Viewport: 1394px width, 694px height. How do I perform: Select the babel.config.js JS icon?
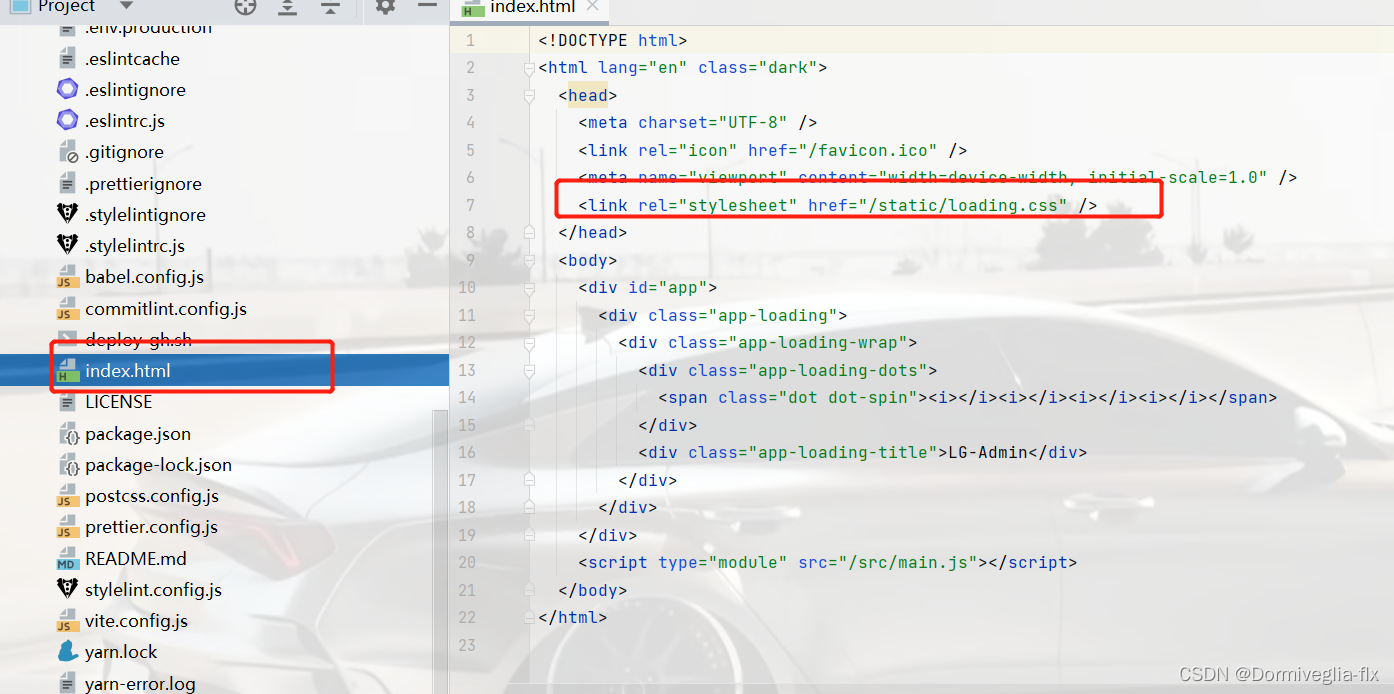click(67, 277)
